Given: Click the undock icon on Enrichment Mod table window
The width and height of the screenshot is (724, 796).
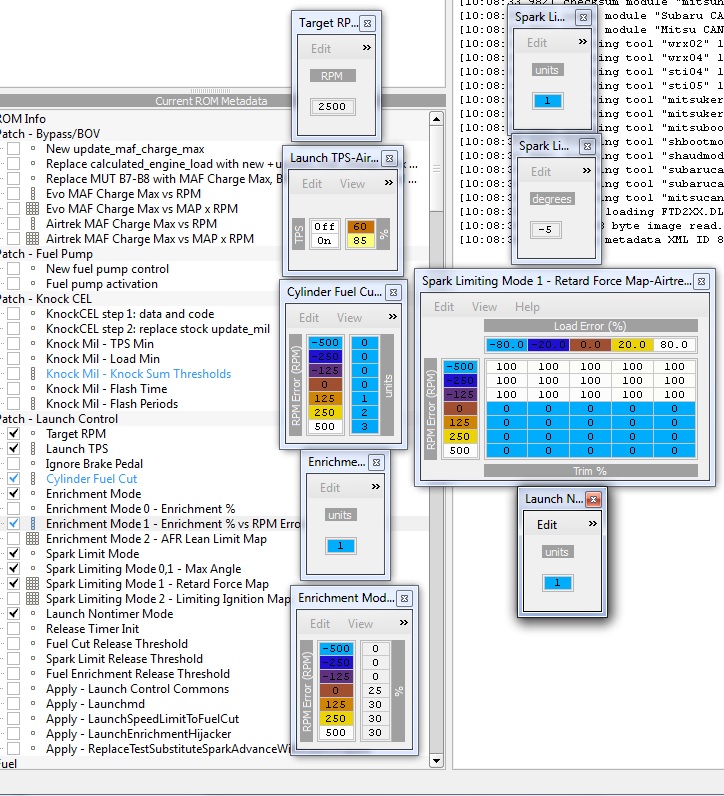Looking at the screenshot, I should click(x=404, y=599).
